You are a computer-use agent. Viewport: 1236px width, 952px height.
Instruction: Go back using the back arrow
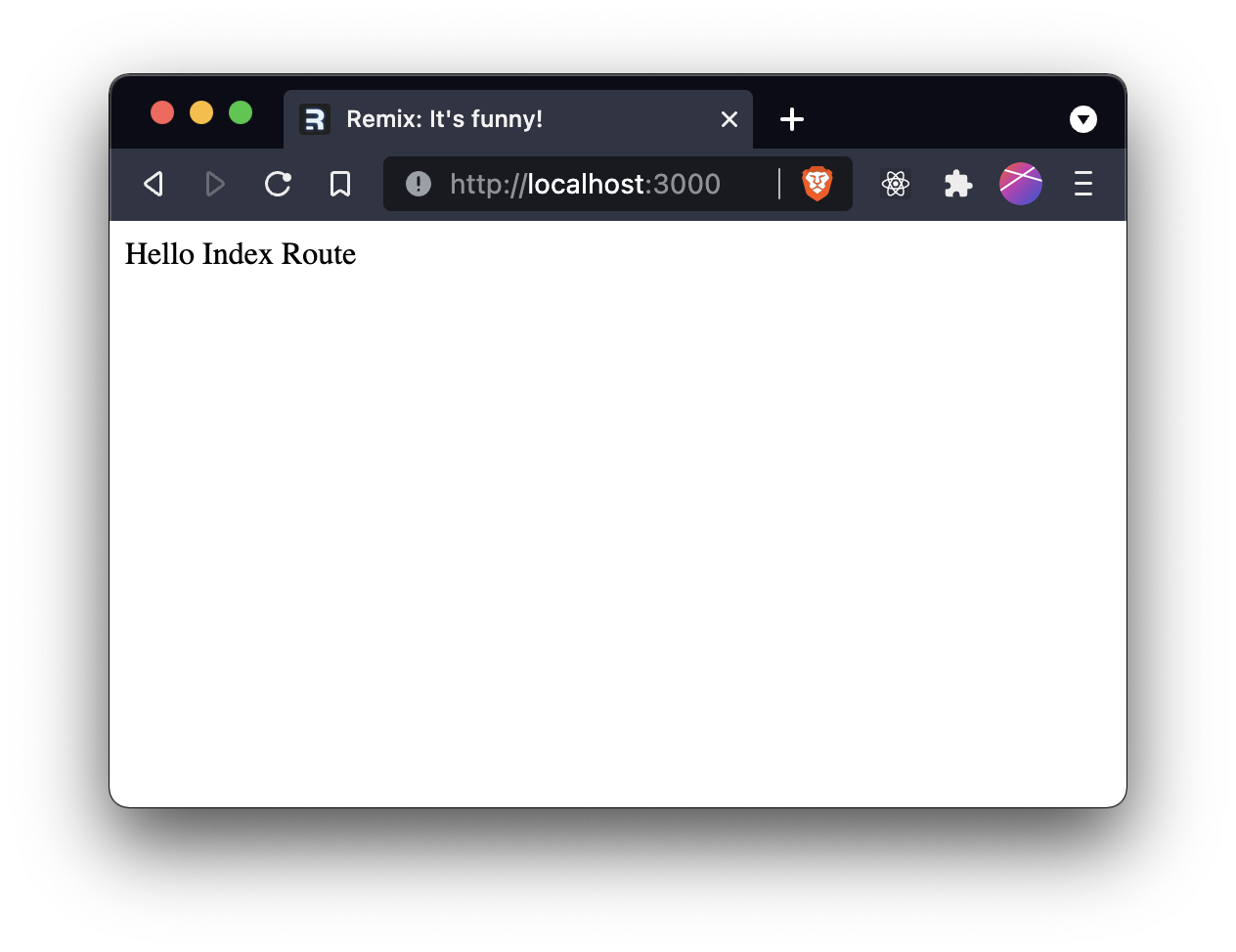[154, 184]
